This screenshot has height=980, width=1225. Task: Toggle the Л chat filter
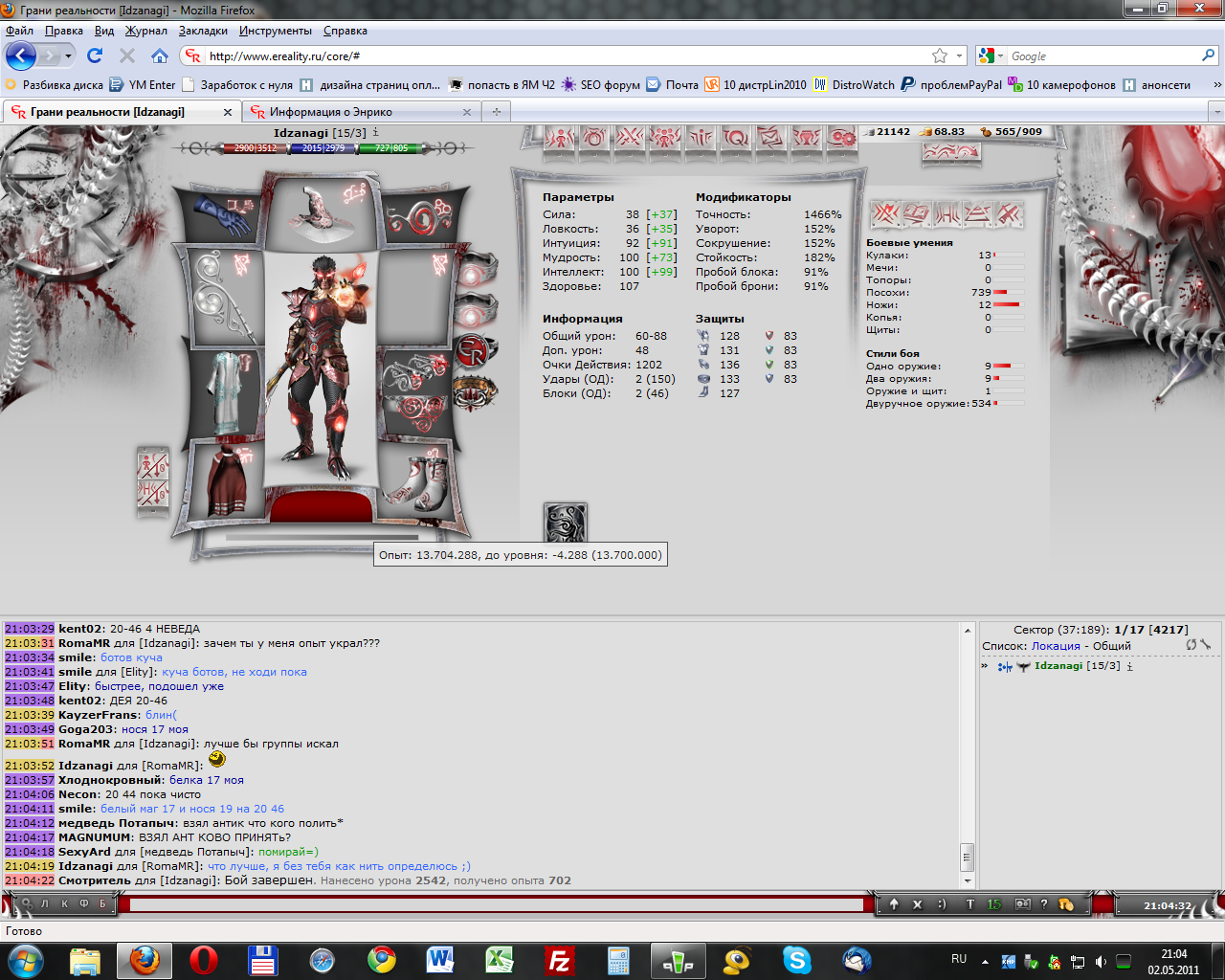coord(44,903)
